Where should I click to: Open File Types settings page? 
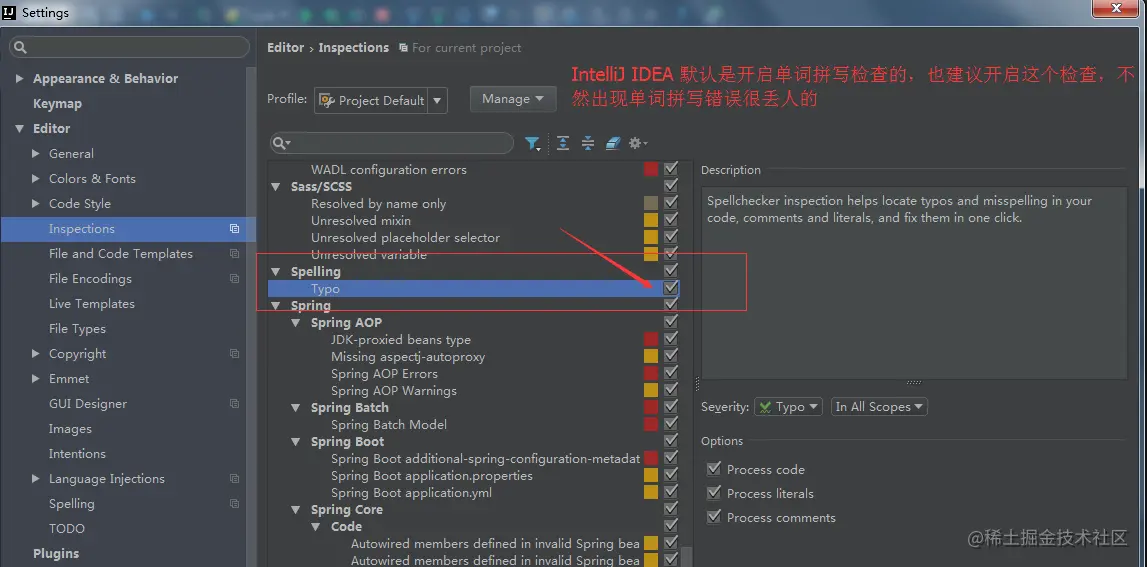pos(78,328)
